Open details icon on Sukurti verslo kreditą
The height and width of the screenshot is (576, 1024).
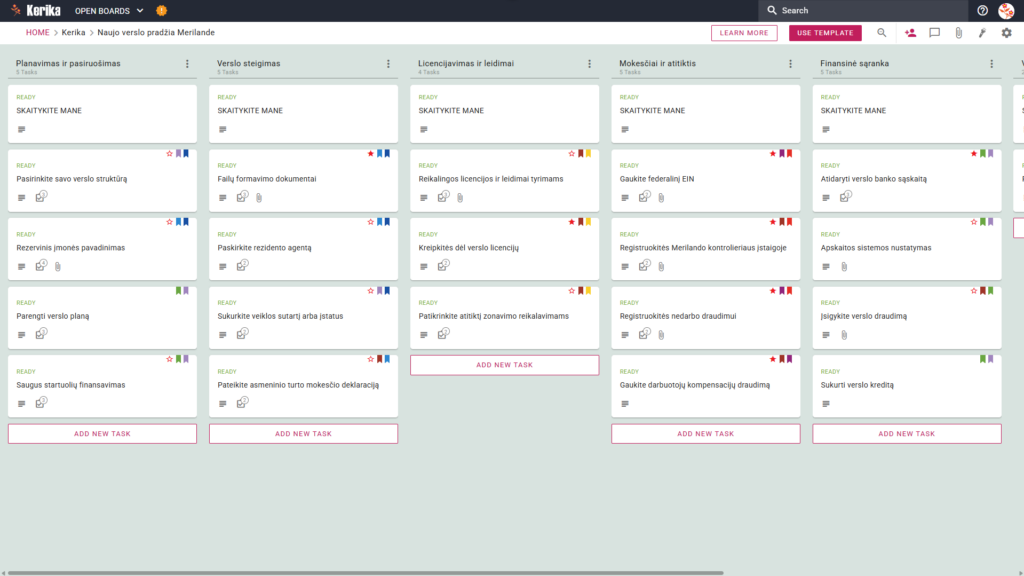[x=826, y=404]
